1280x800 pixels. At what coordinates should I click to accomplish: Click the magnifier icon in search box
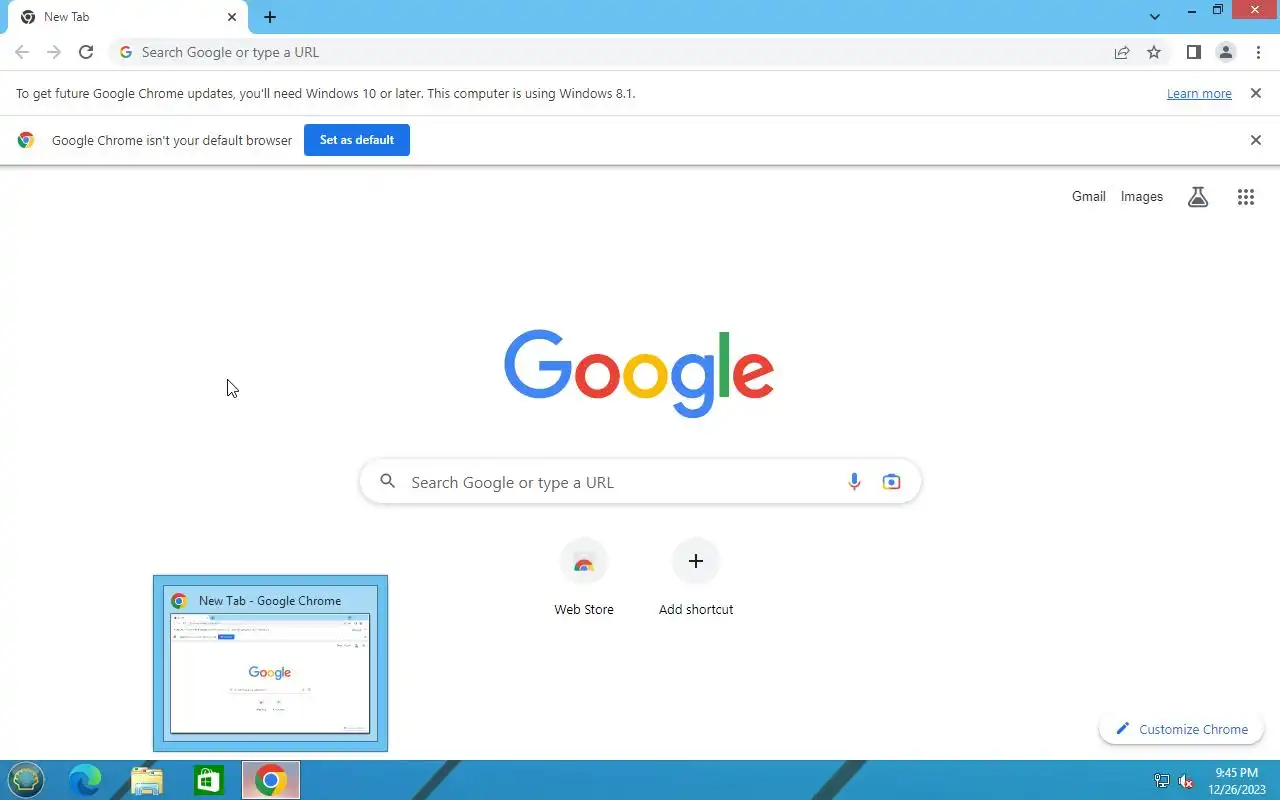[x=388, y=482]
